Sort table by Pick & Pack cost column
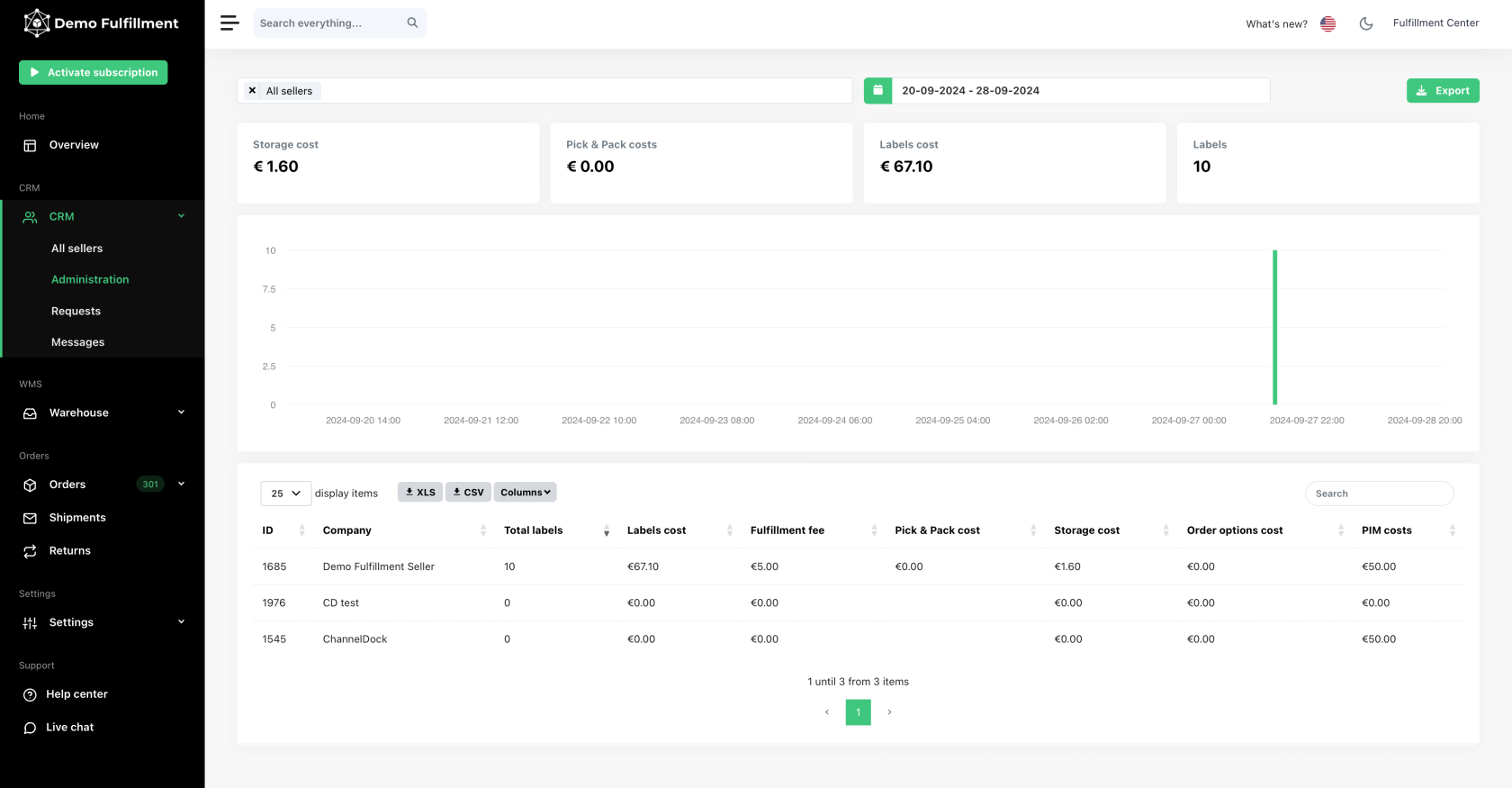 point(966,530)
